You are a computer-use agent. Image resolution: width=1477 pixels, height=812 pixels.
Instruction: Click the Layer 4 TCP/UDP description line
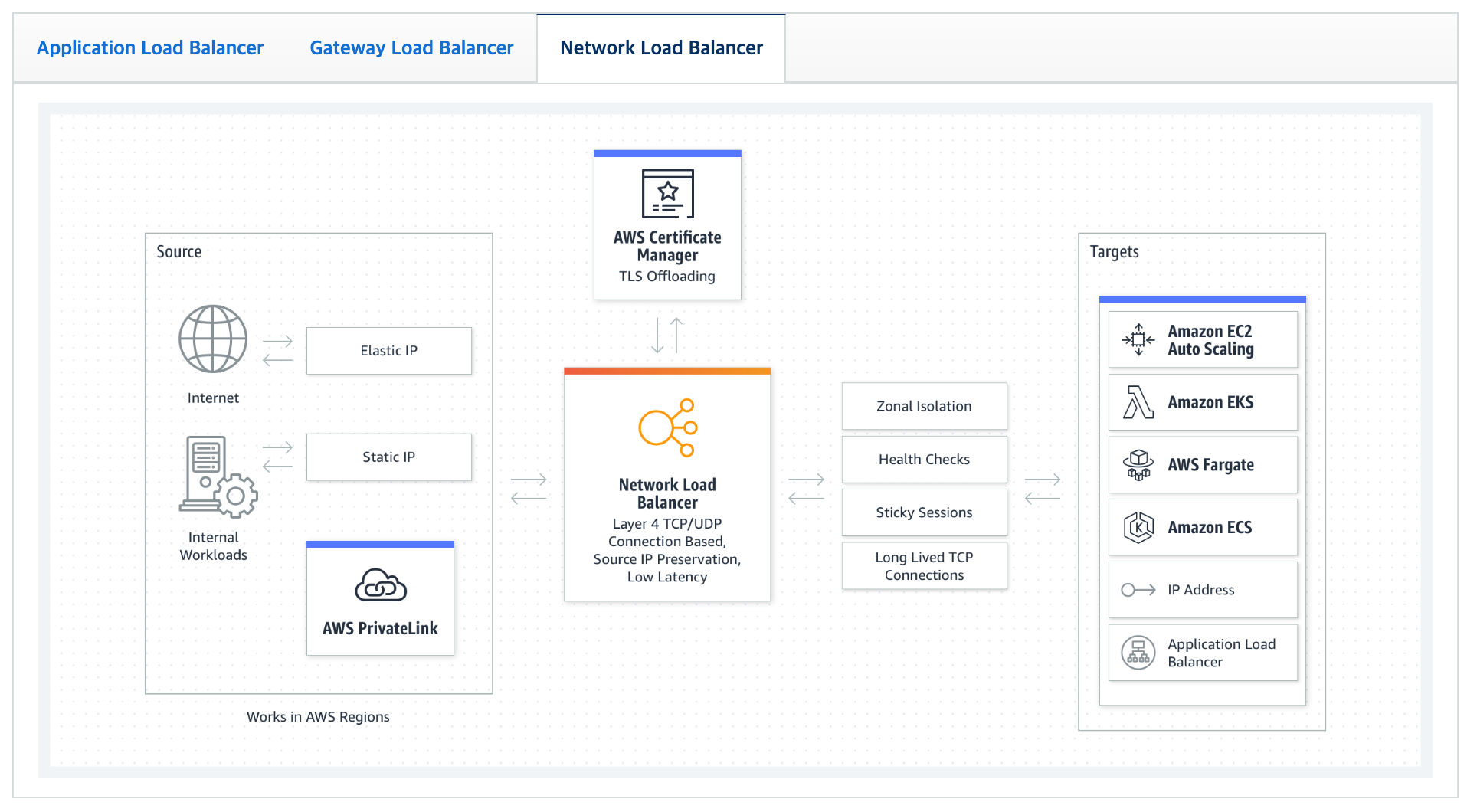(x=667, y=523)
